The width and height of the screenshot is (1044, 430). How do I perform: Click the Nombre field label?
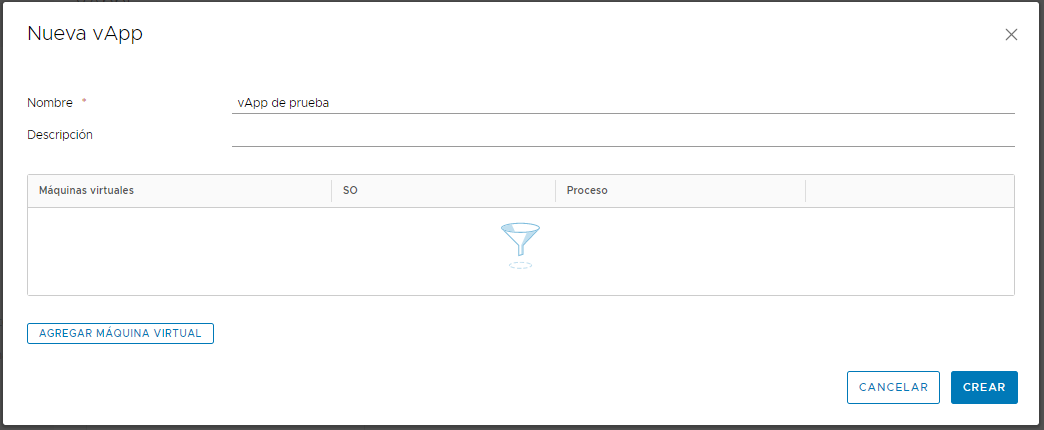click(x=50, y=103)
